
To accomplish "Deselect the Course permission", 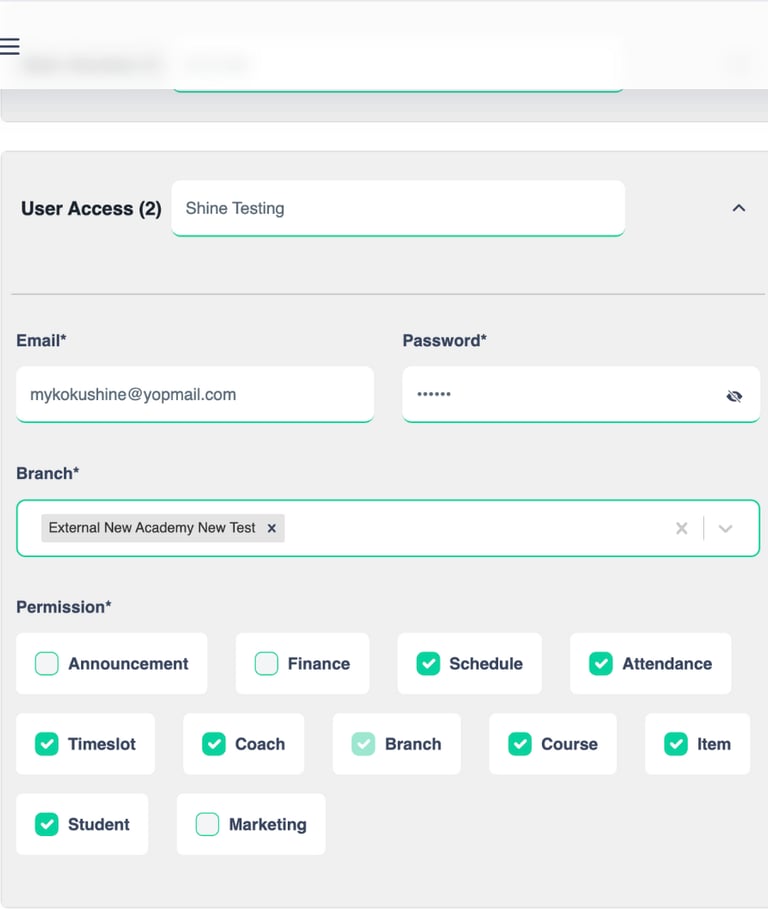I will click(520, 744).
